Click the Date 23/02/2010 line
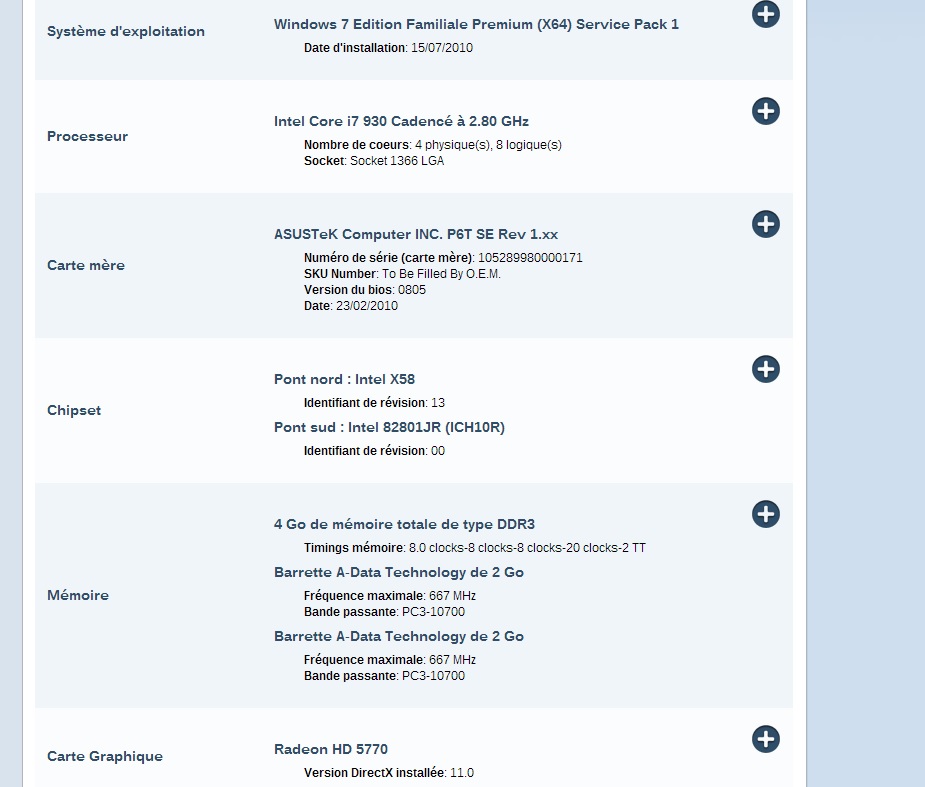The height and width of the screenshot is (787, 925). point(351,306)
